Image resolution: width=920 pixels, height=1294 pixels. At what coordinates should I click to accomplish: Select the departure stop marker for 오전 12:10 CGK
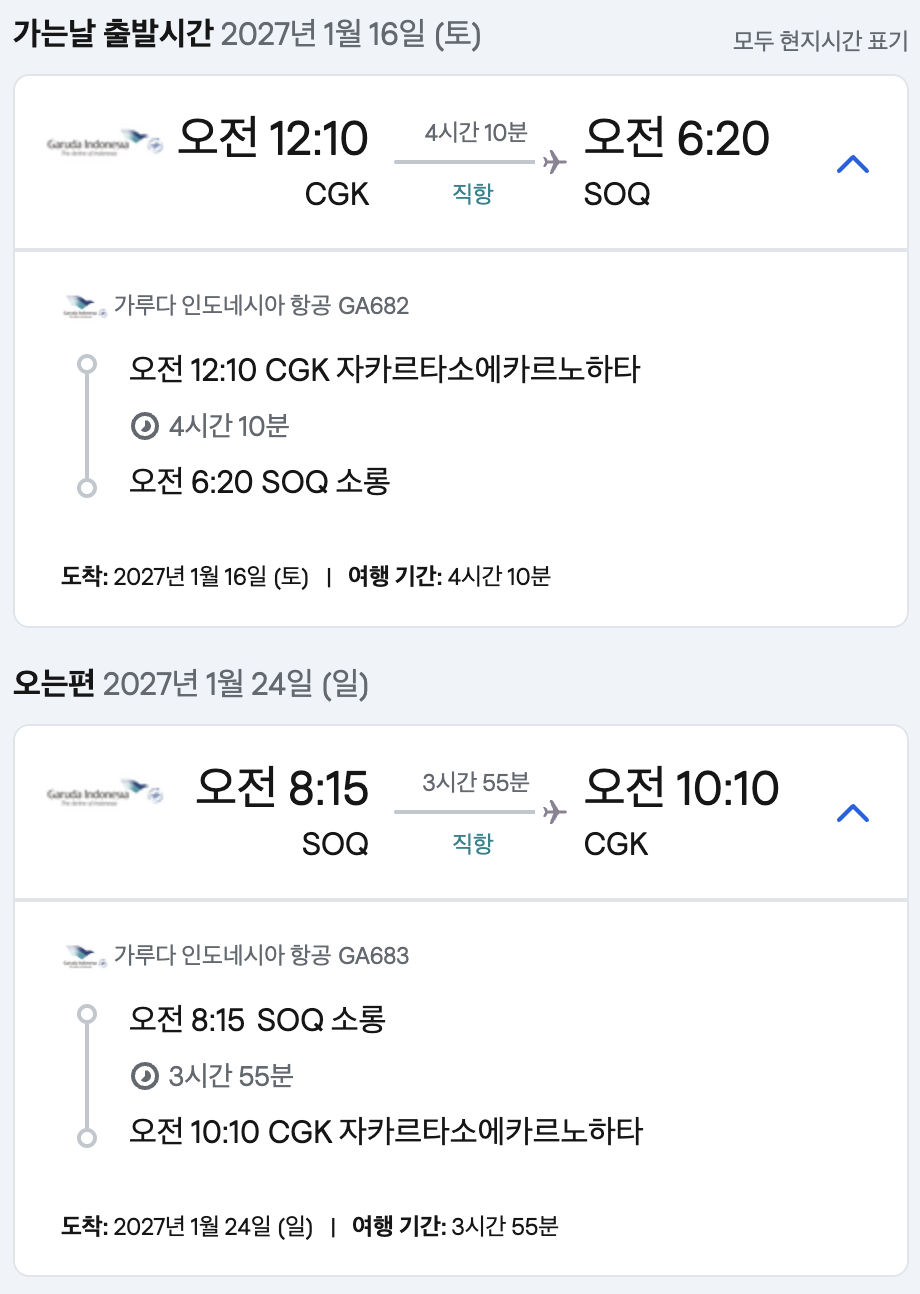pos(87,364)
